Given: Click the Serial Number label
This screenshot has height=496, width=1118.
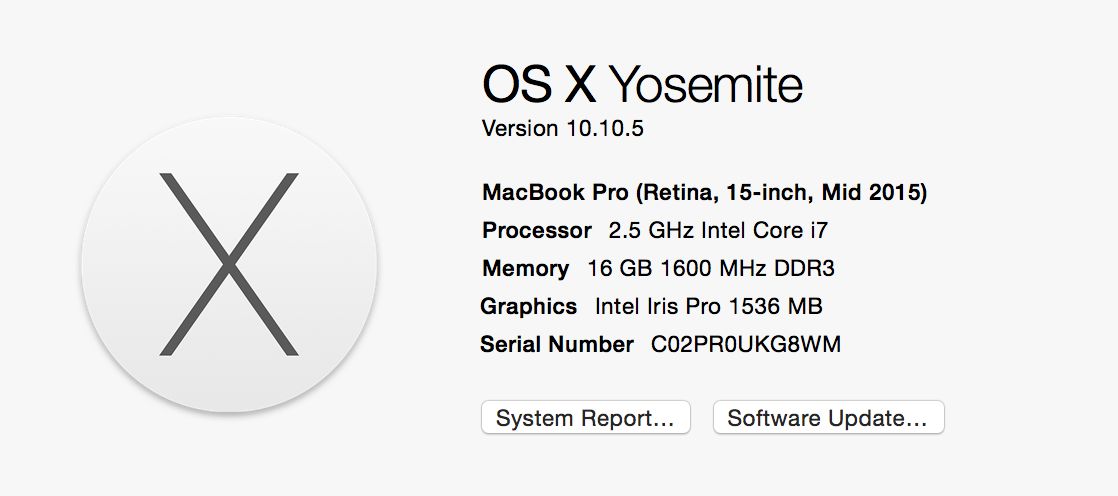Looking at the screenshot, I should 557,345.
